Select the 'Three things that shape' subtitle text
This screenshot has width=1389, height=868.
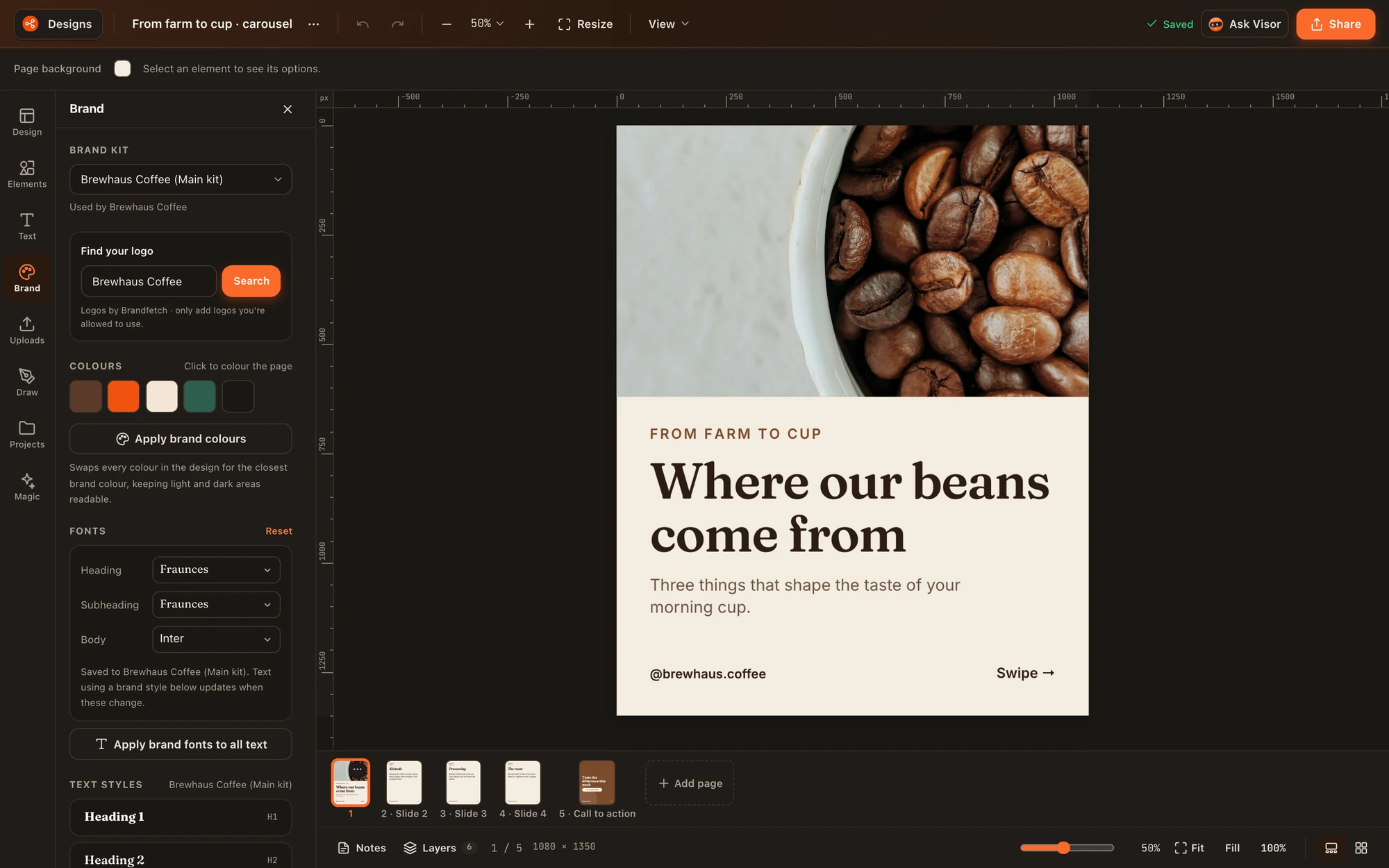pyautogui.click(x=805, y=596)
